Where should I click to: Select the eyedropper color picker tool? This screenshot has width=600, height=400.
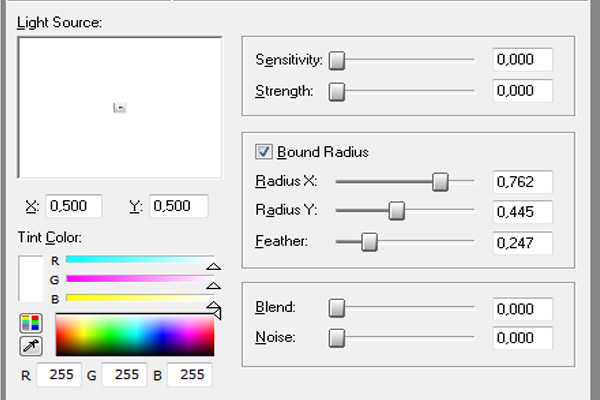point(31,346)
